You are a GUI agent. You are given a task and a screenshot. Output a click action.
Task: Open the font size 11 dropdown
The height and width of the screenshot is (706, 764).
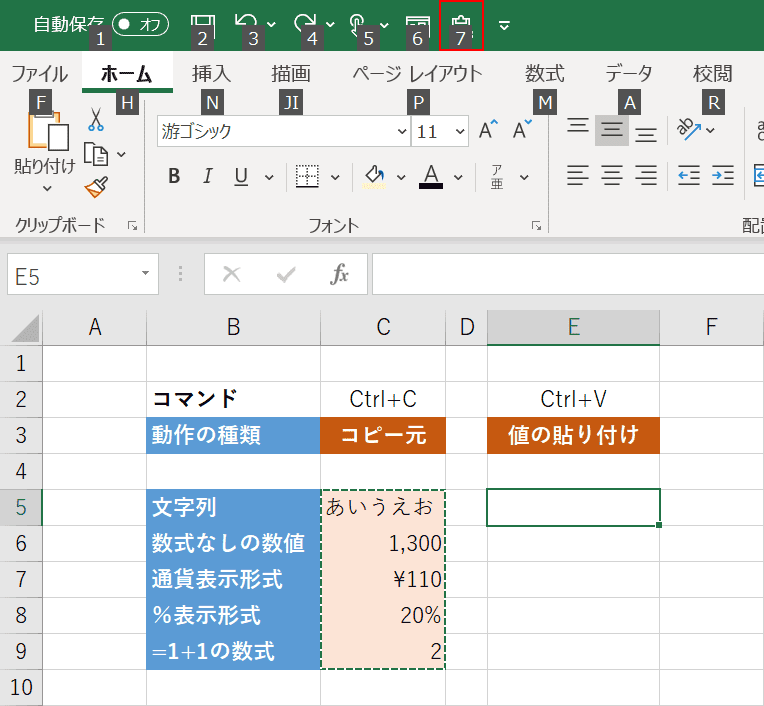click(x=460, y=131)
